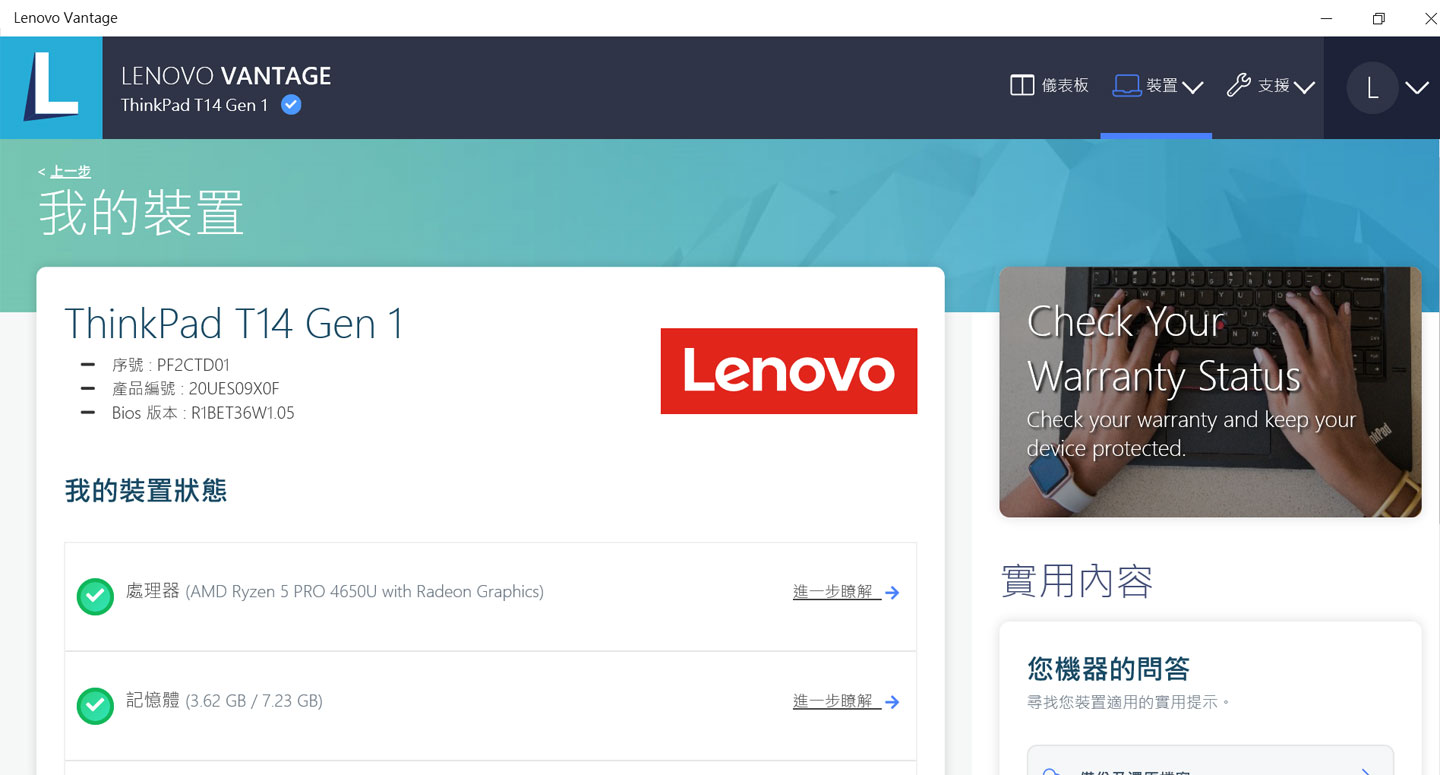Click the 實用內容 heading
This screenshot has width=1440, height=775.
click(1077, 581)
